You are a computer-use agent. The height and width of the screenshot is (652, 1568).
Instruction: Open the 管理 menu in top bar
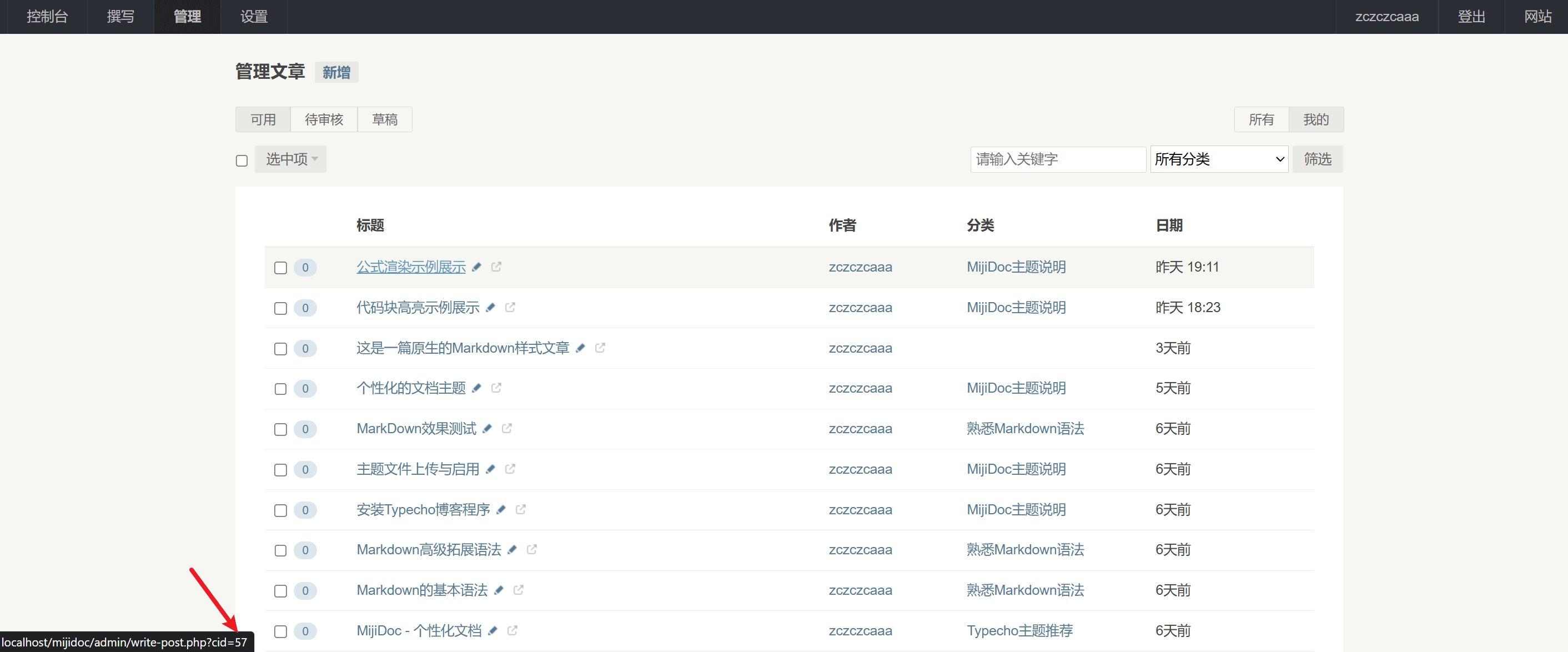(187, 17)
